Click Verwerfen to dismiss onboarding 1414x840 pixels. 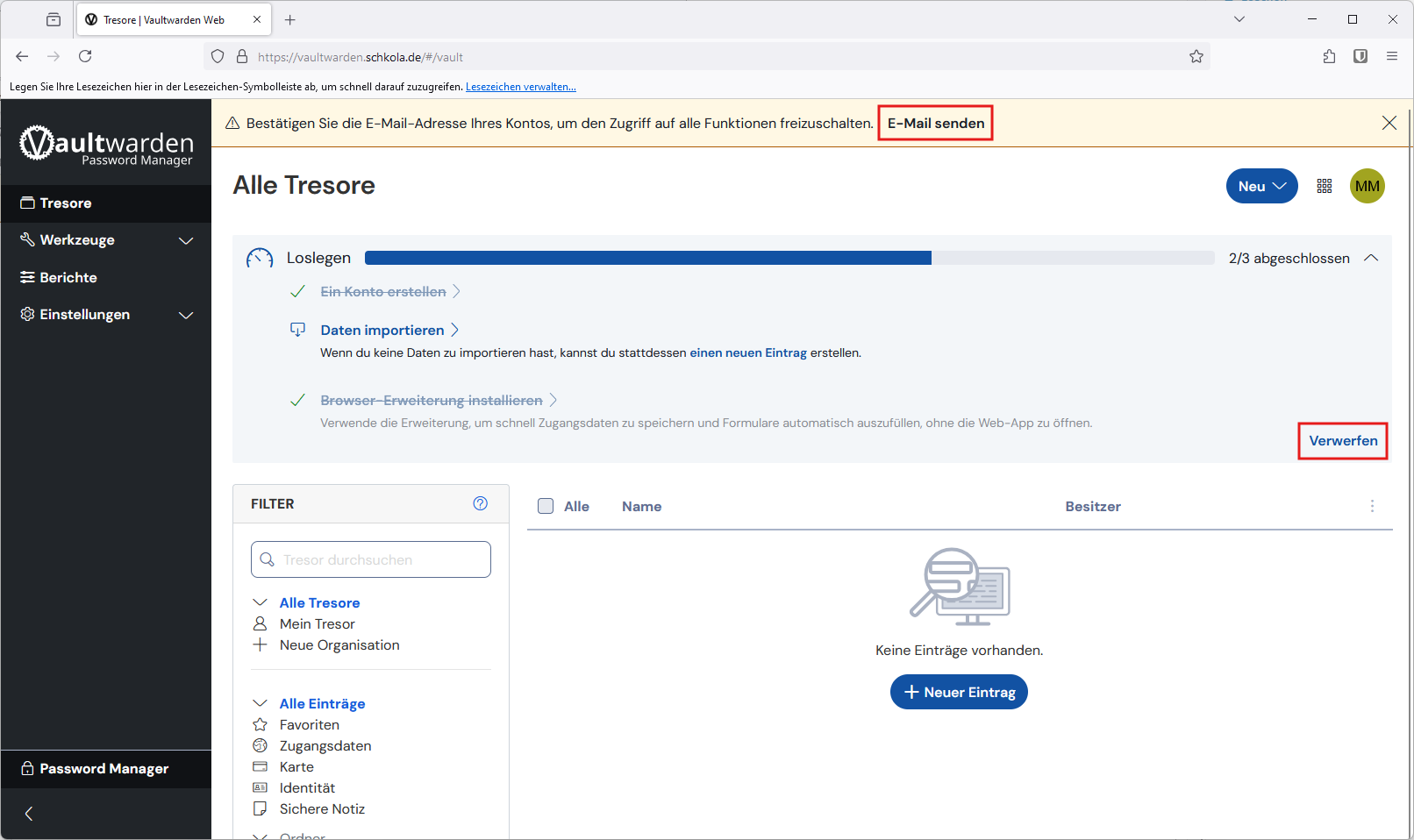(1343, 441)
